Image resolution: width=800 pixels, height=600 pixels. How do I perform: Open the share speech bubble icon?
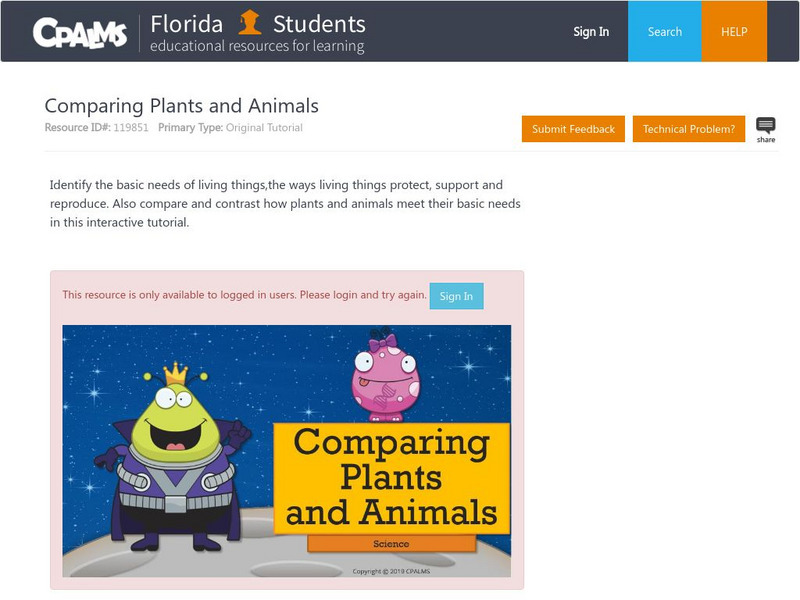765,127
